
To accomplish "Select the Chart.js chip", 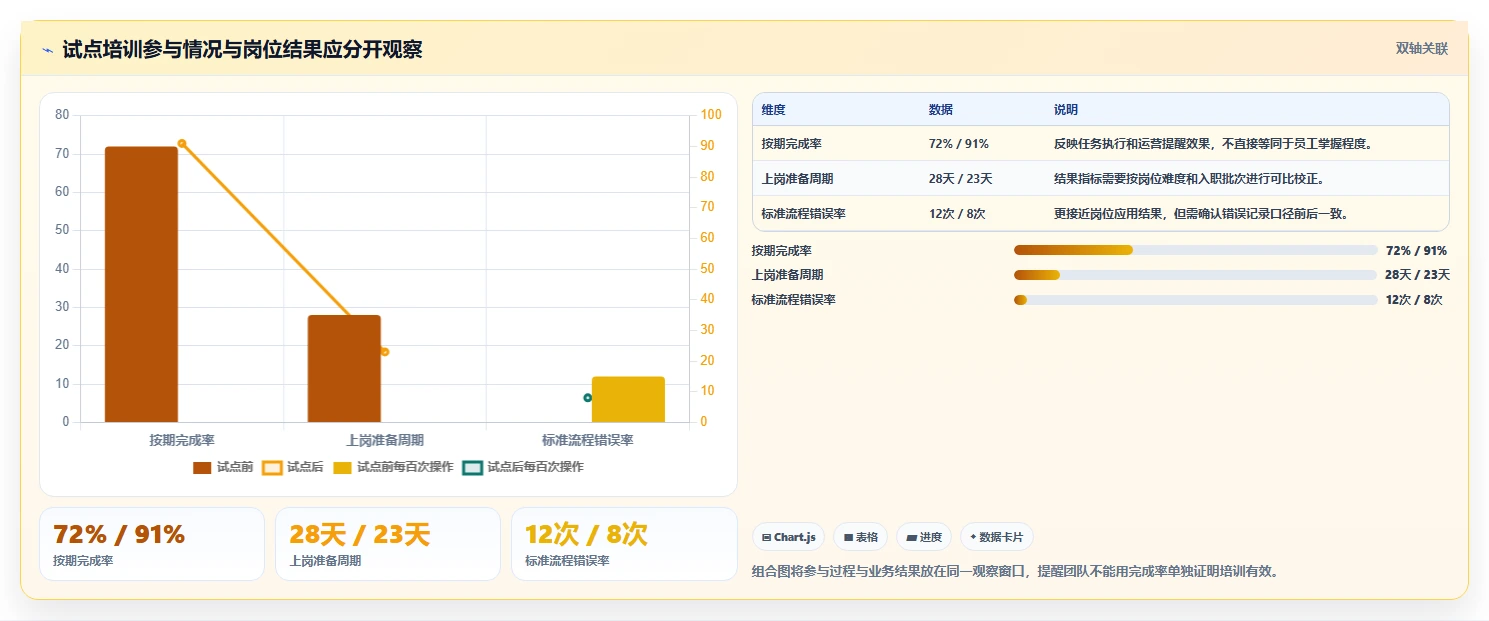I will coord(789,537).
